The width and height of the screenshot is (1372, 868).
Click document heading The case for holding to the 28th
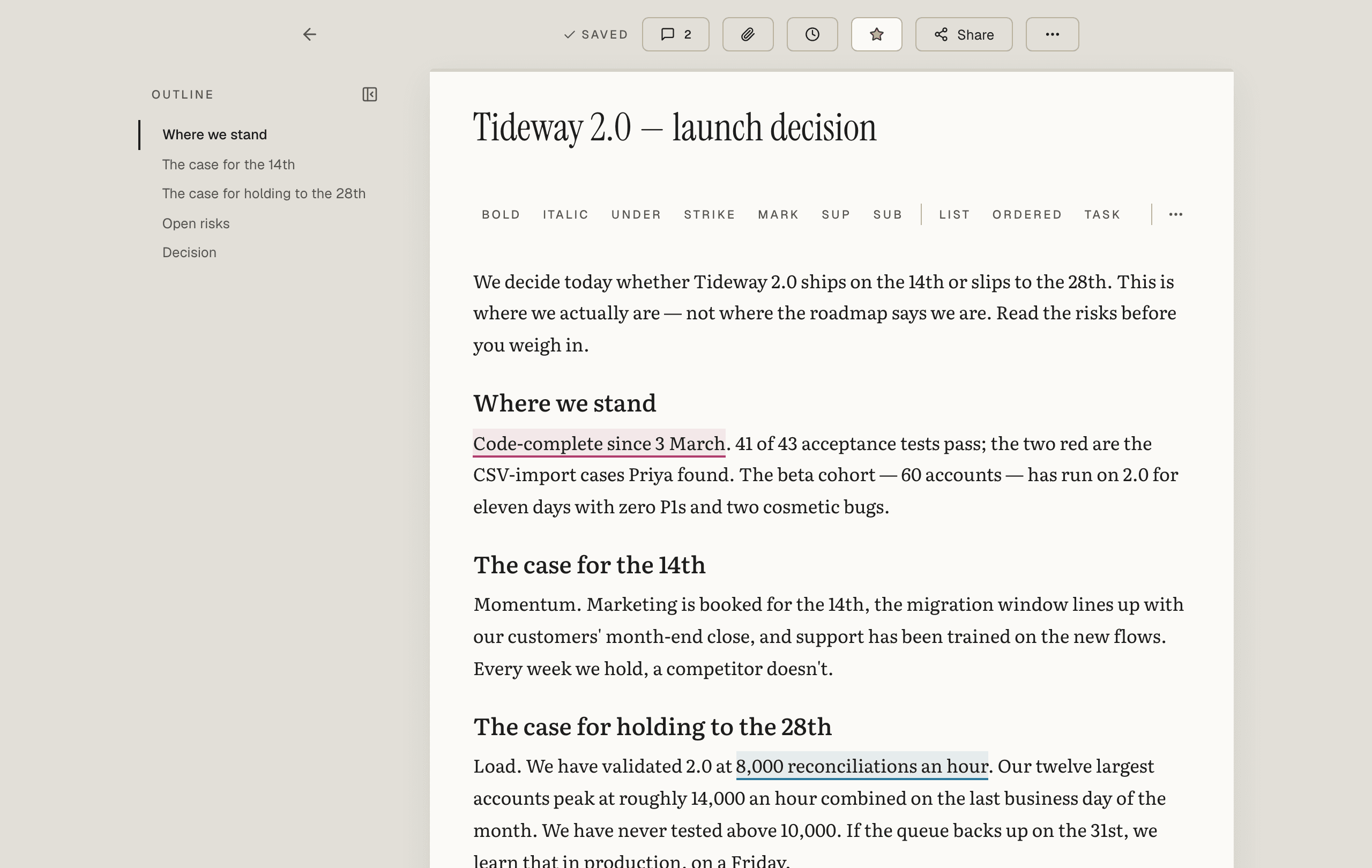tap(652, 727)
